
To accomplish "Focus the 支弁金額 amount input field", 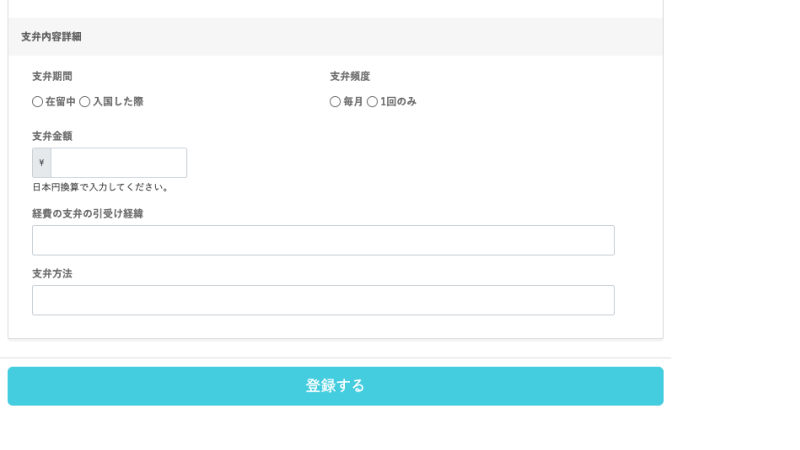I will (119, 163).
